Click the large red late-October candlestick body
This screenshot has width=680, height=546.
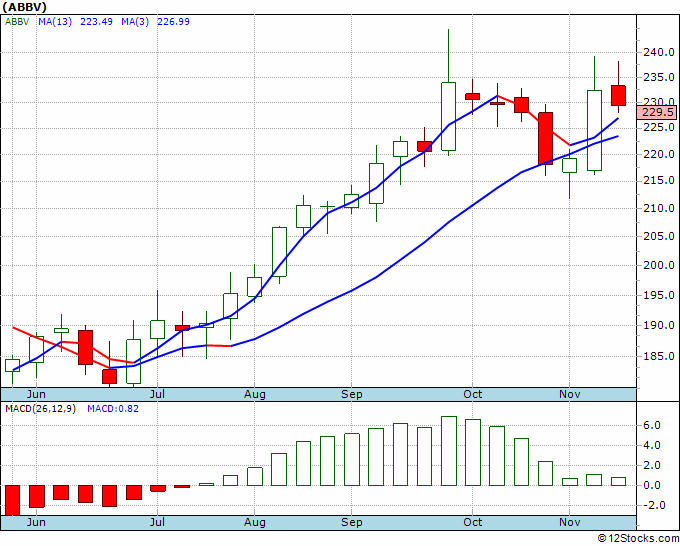(x=546, y=138)
